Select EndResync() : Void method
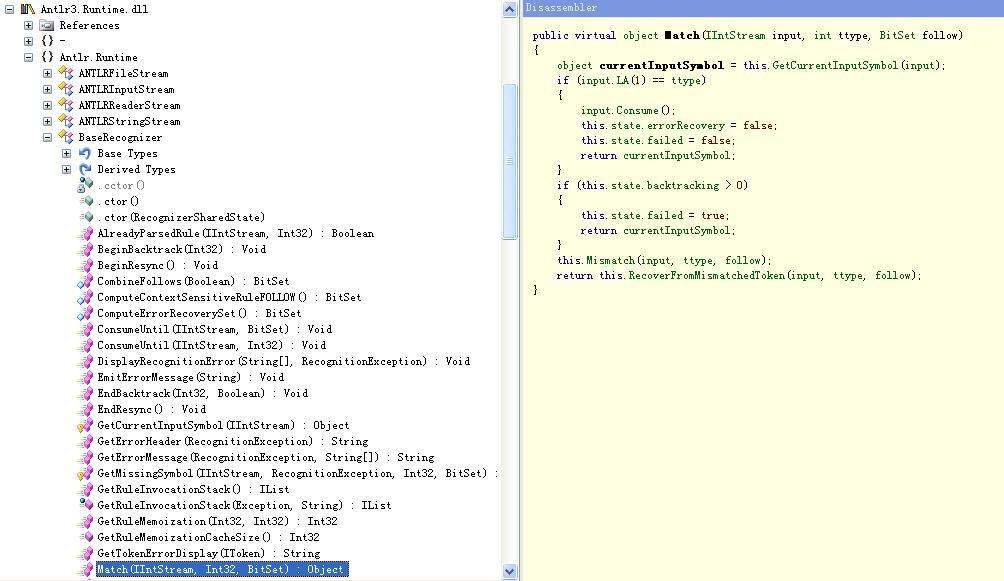1004x581 pixels. [x=152, y=409]
